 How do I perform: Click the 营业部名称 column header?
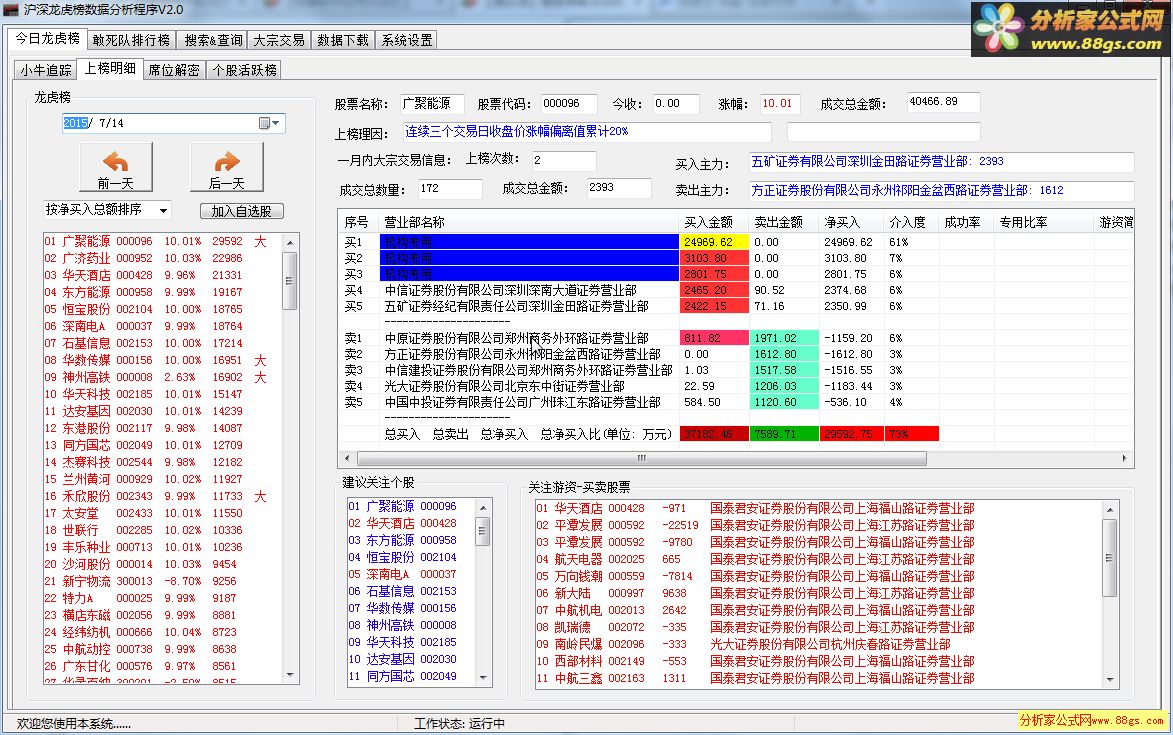(x=528, y=222)
